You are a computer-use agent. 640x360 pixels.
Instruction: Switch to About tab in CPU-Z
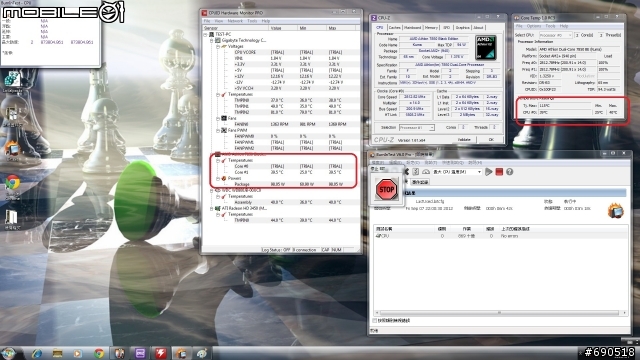point(478,27)
